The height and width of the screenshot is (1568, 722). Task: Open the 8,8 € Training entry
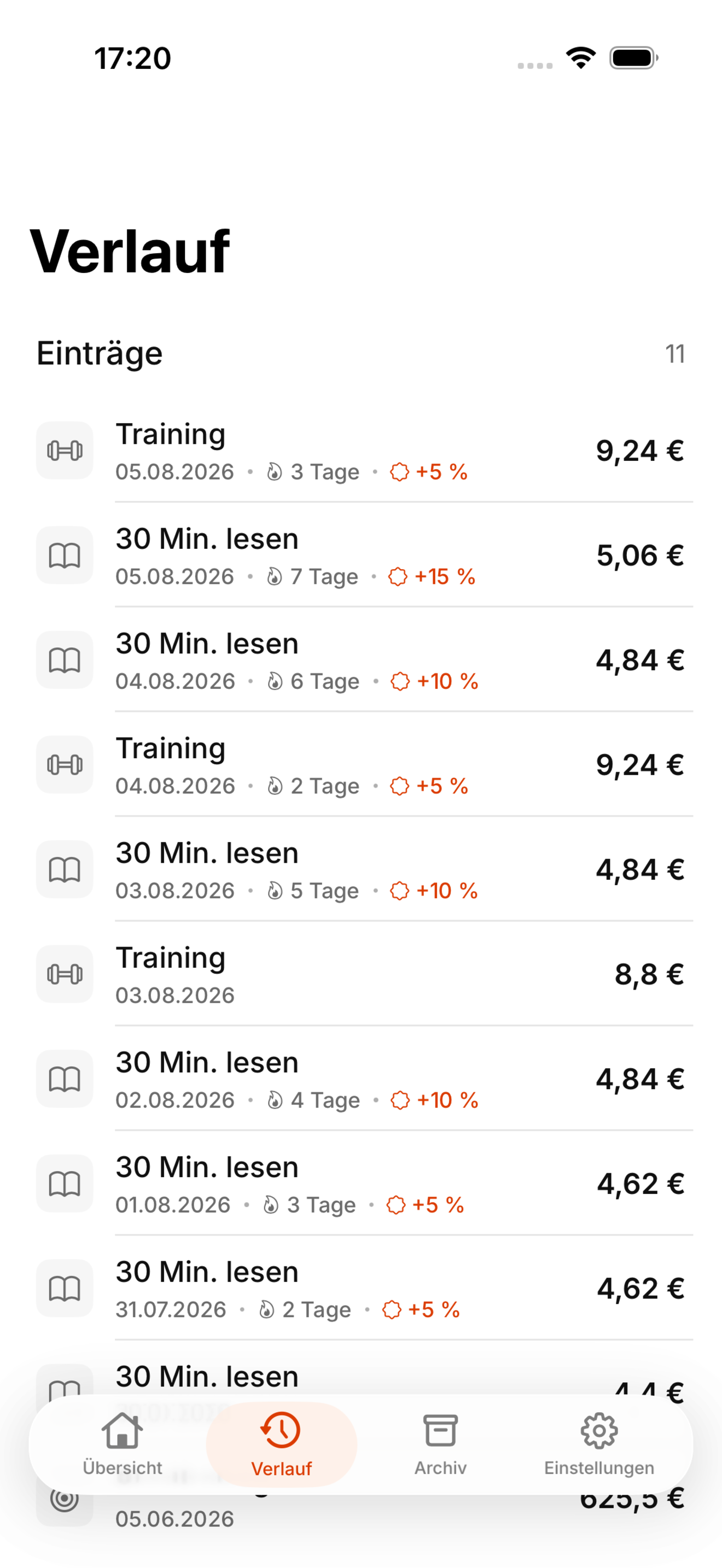tap(361, 974)
